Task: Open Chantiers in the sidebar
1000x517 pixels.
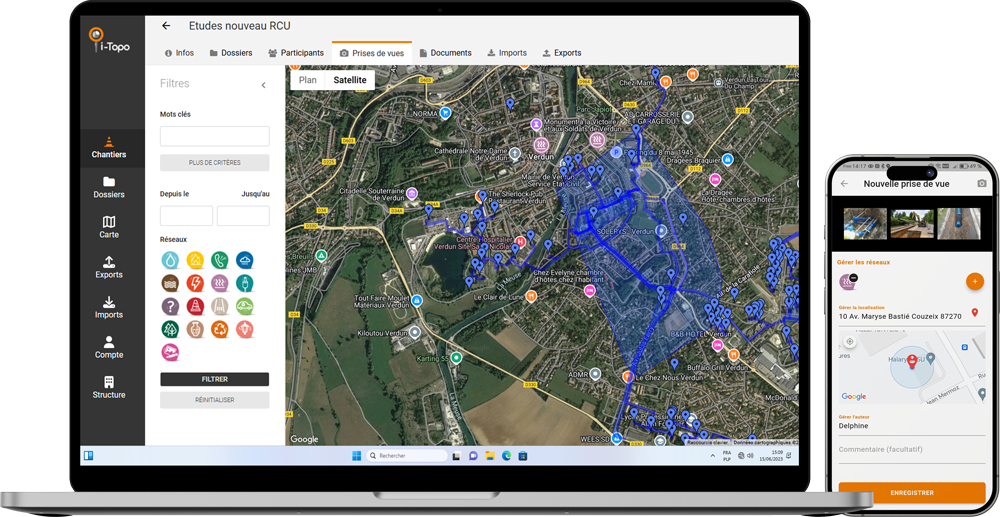Action: pyautogui.click(x=109, y=148)
